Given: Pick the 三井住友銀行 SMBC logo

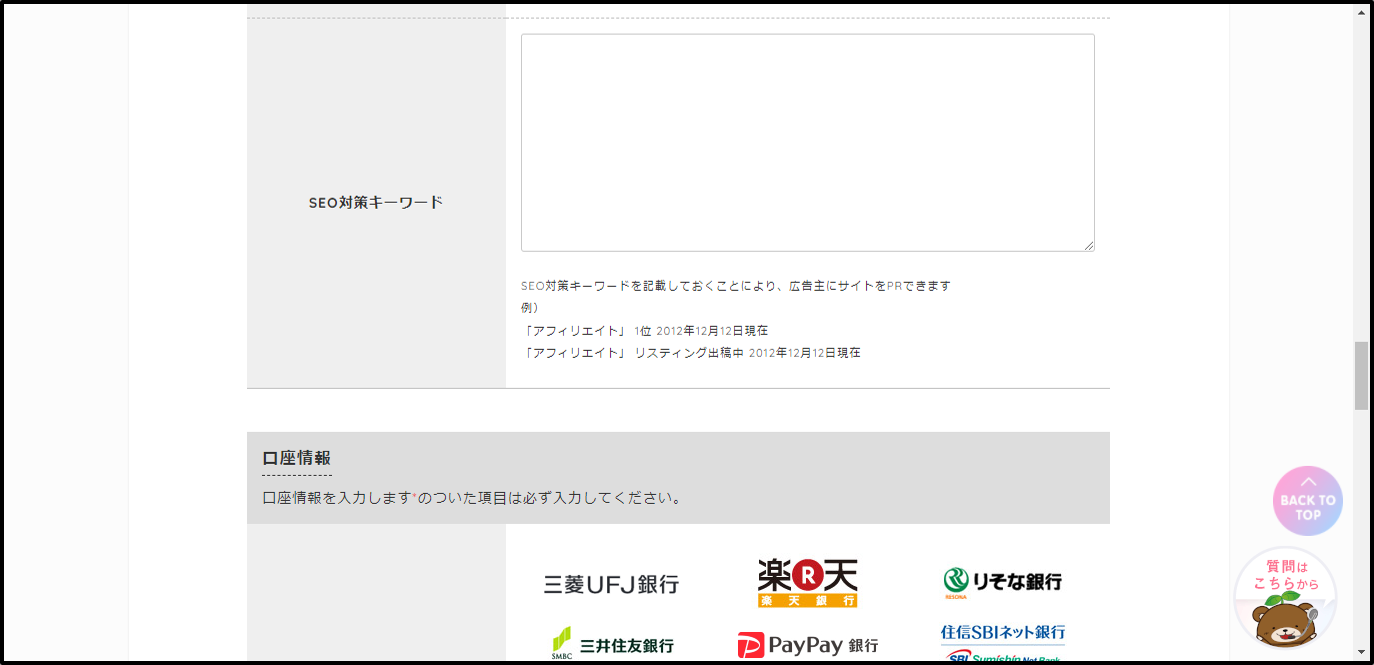Looking at the screenshot, I should [x=611, y=644].
